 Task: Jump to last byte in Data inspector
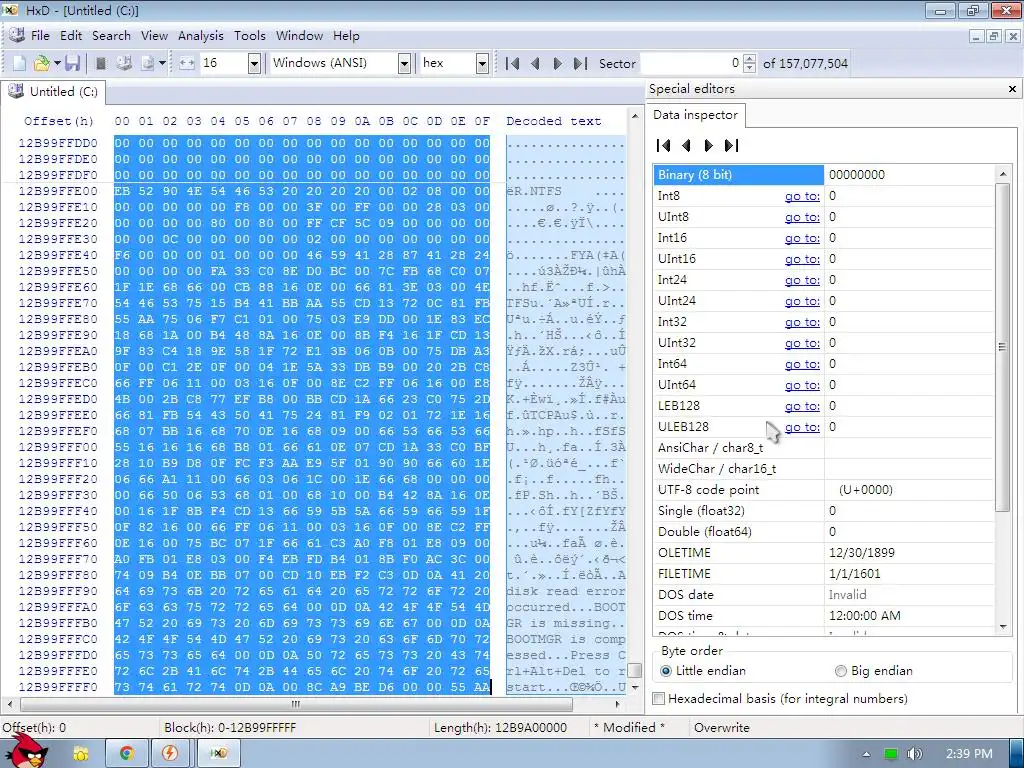(731, 146)
